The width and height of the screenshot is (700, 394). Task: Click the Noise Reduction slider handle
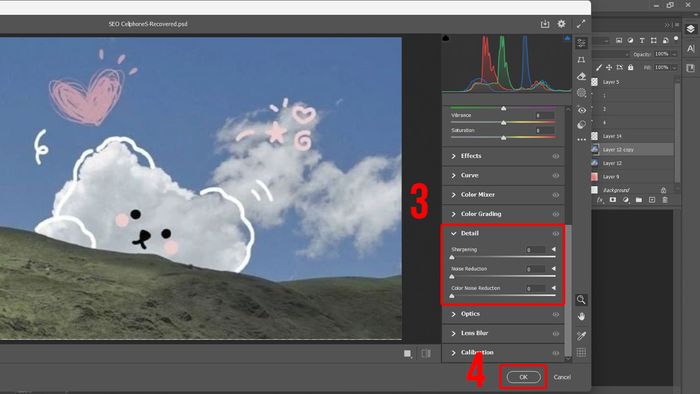tap(452, 277)
